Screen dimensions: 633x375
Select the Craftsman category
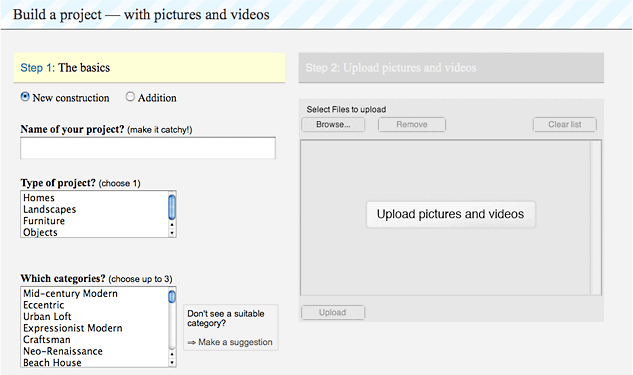(94, 339)
